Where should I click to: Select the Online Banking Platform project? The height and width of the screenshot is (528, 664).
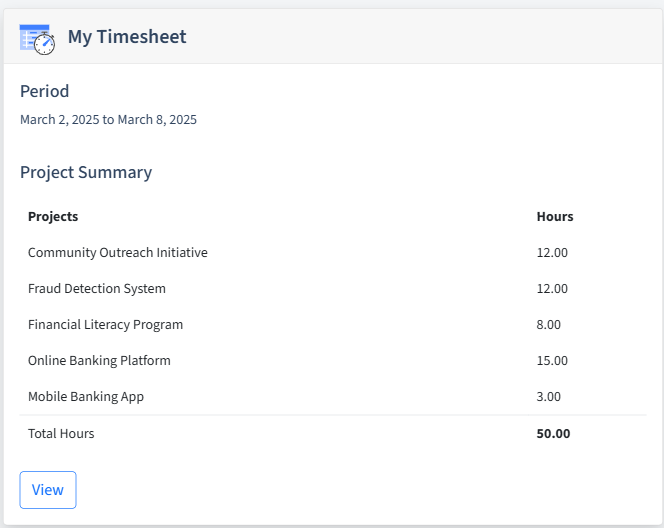tap(99, 360)
